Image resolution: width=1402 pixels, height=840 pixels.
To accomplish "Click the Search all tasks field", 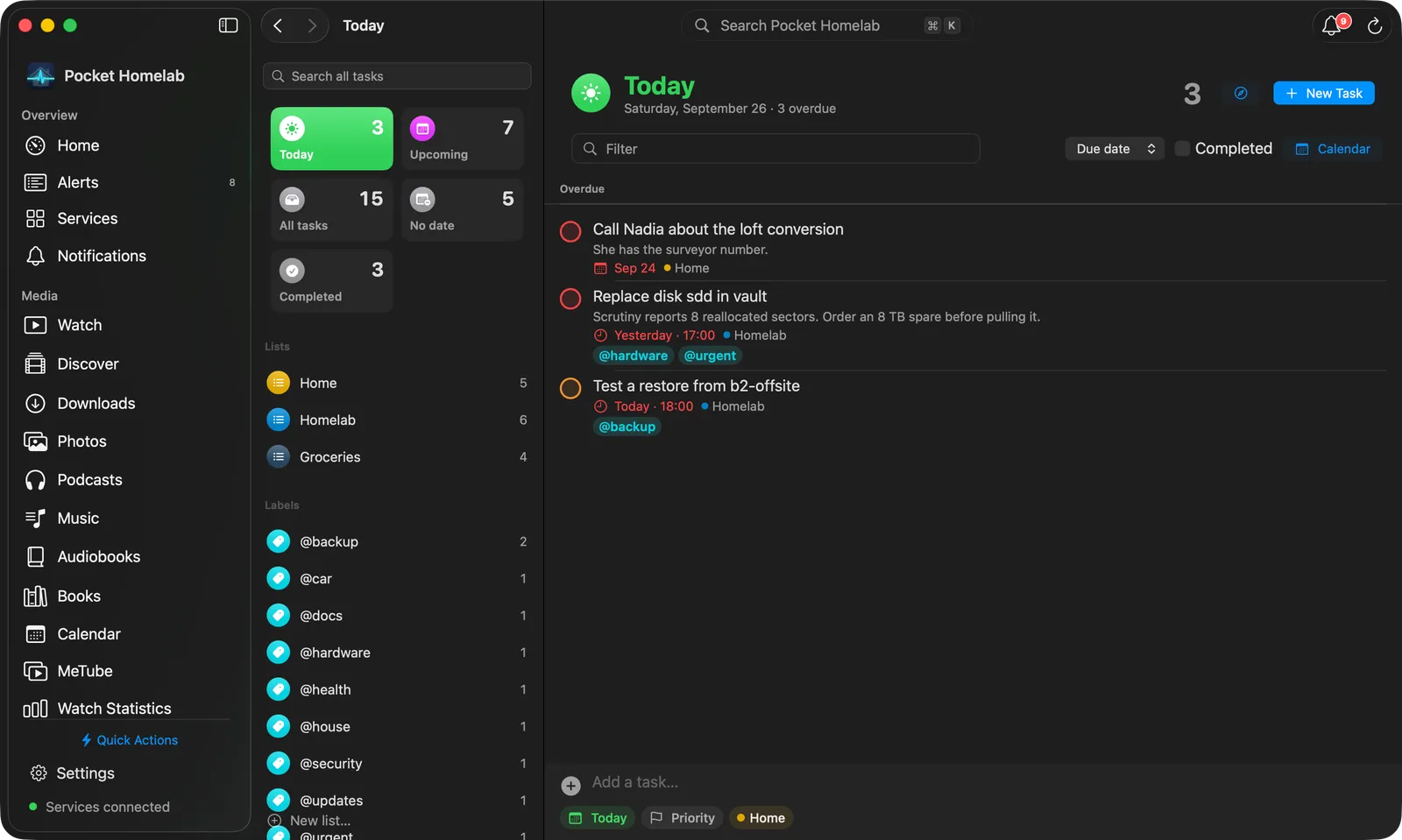I will (397, 76).
